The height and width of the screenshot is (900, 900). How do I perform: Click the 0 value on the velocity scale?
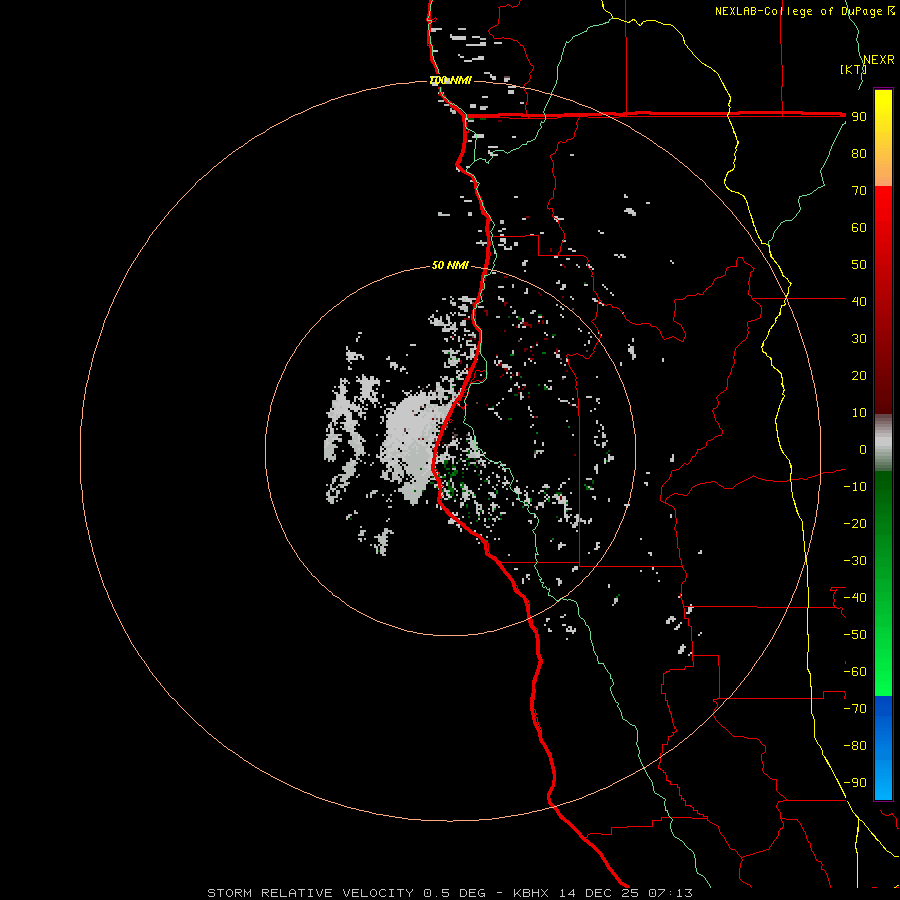(863, 450)
